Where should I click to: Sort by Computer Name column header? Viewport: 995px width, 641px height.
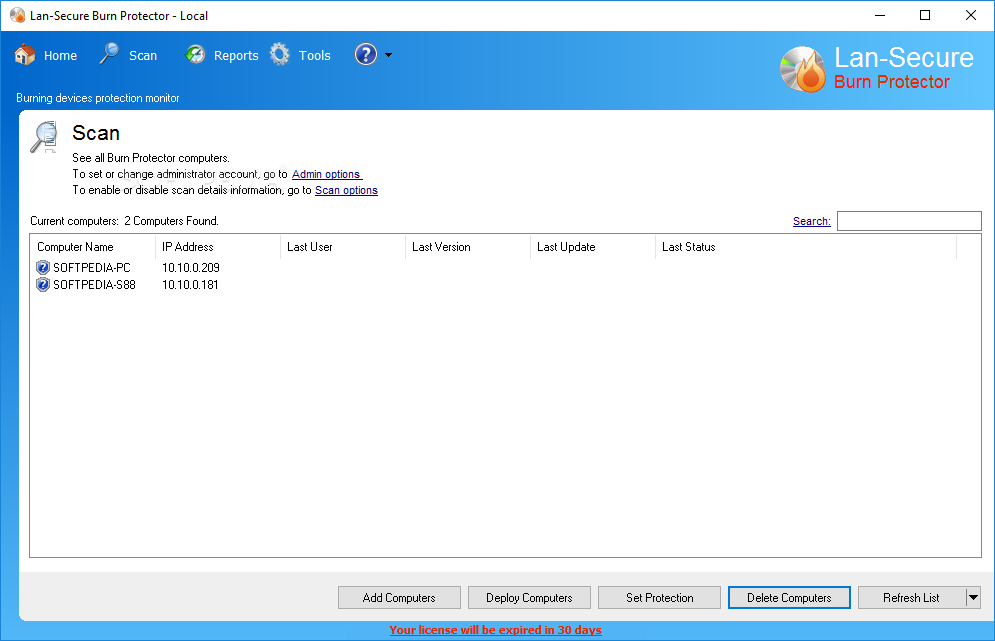[x=93, y=247]
